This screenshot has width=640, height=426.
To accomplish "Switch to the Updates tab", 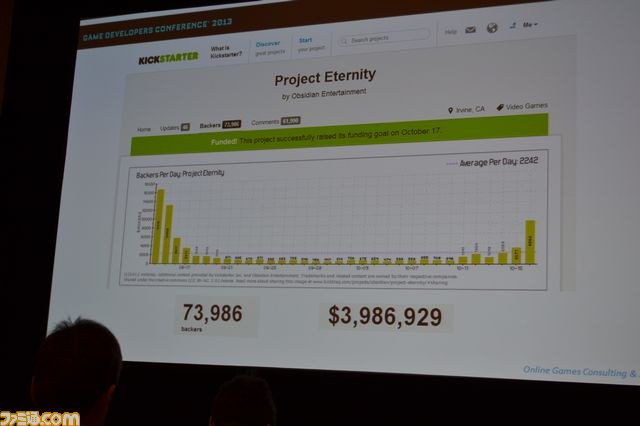I will pyautogui.click(x=174, y=128).
